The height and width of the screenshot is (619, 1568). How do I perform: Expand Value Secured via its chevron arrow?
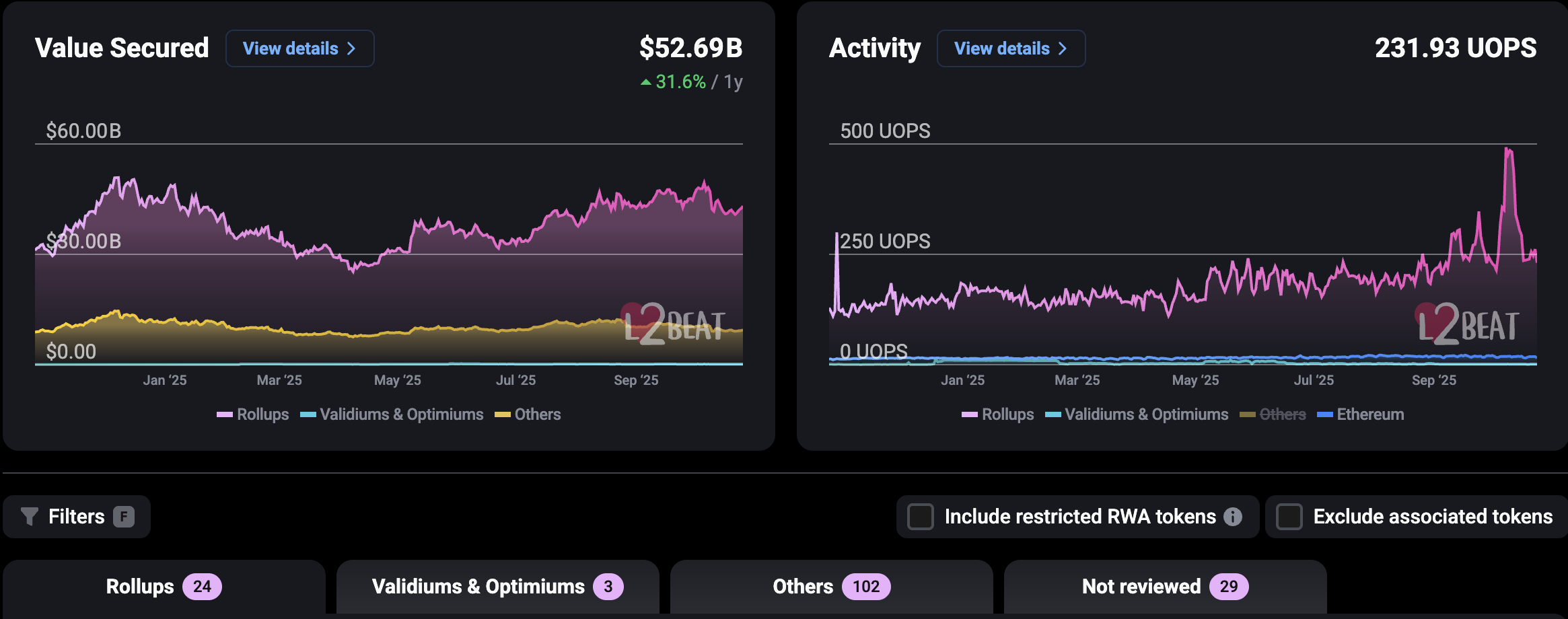point(351,48)
